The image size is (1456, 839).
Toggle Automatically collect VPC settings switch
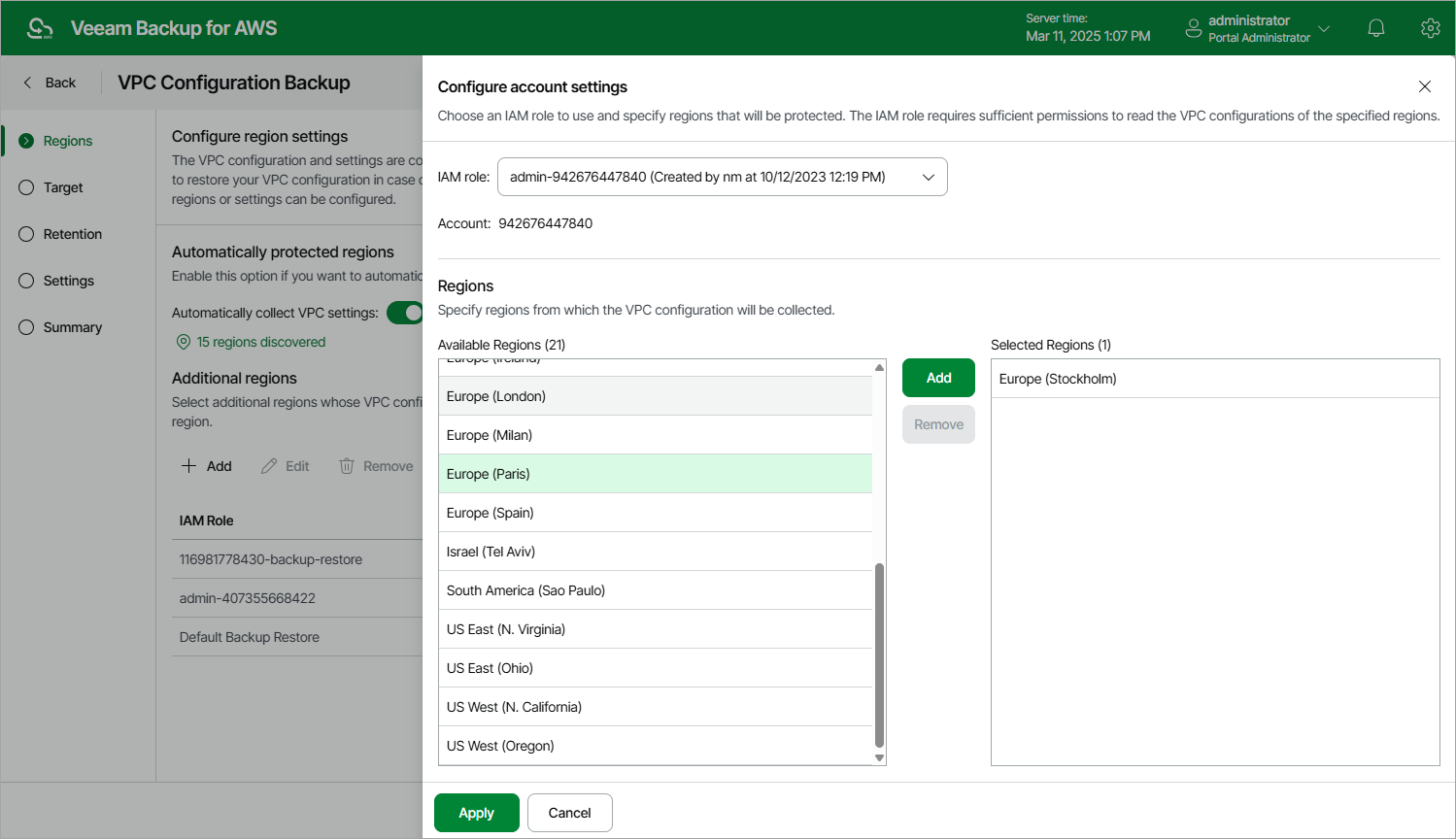406,313
